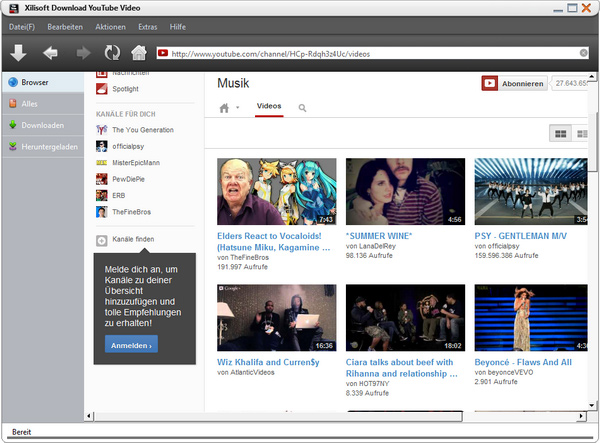Open the MisterEpicMann channel

[136, 163]
